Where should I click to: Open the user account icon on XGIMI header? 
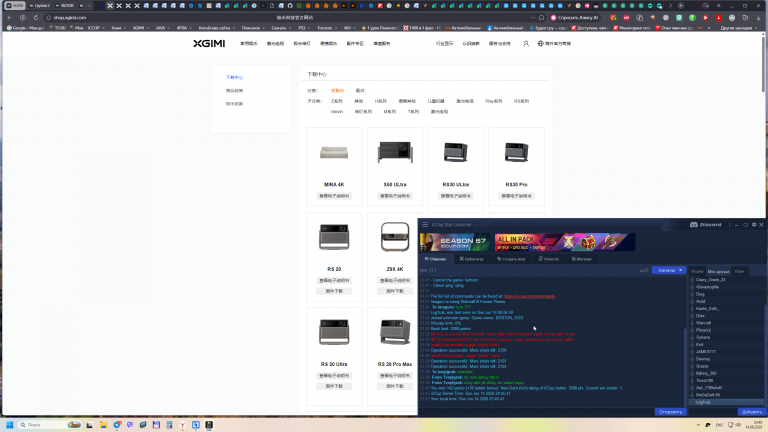click(526, 44)
